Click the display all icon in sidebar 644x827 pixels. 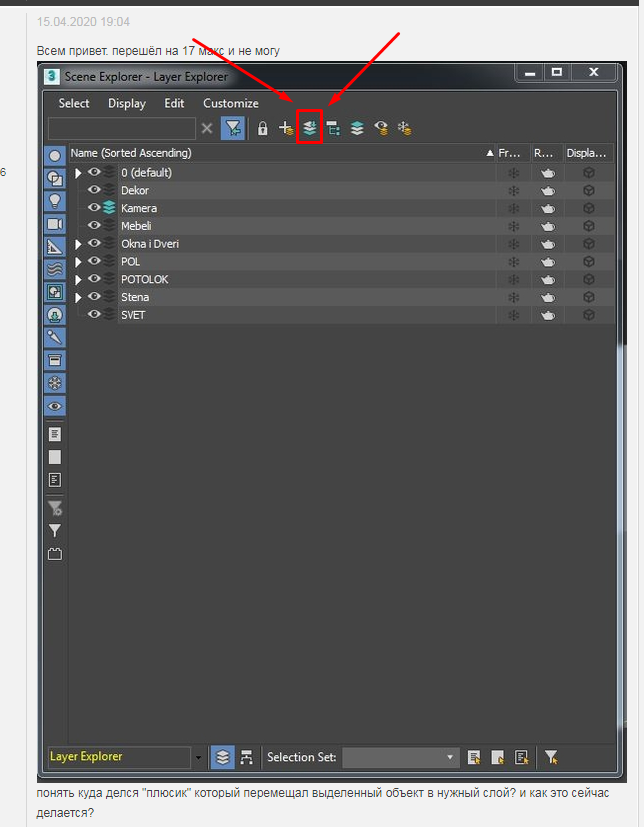(x=55, y=434)
